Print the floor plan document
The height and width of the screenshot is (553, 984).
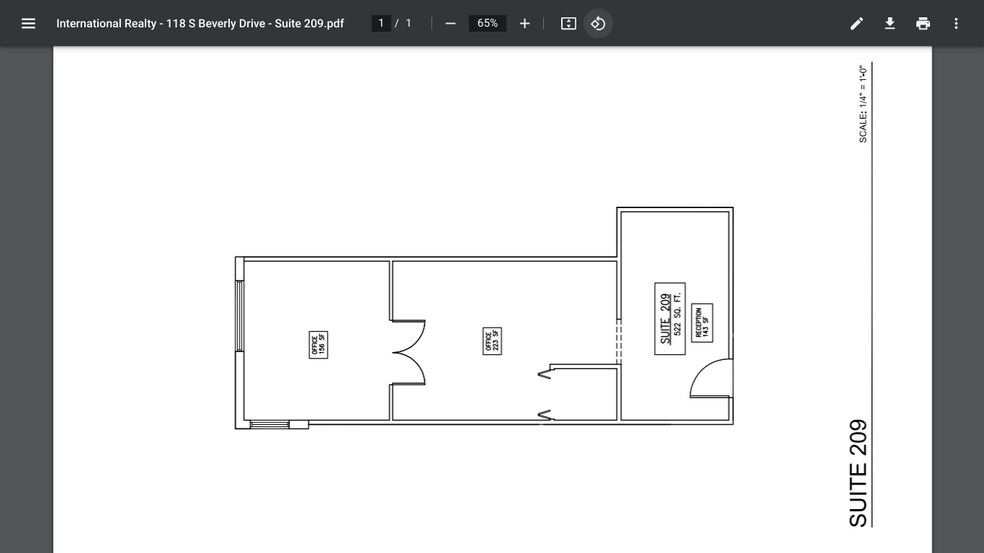(x=923, y=23)
